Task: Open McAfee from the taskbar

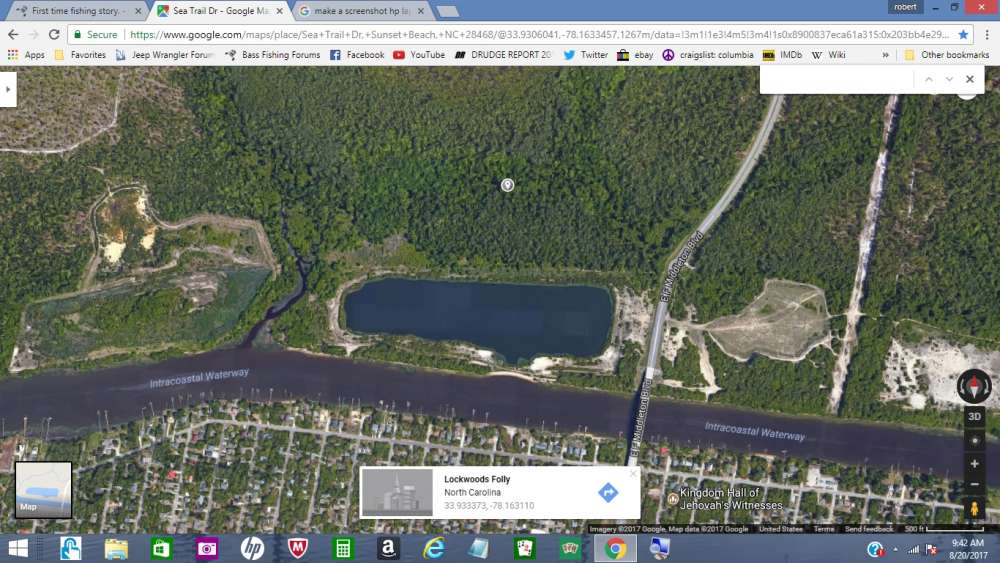Action: (x=297, y=548)
